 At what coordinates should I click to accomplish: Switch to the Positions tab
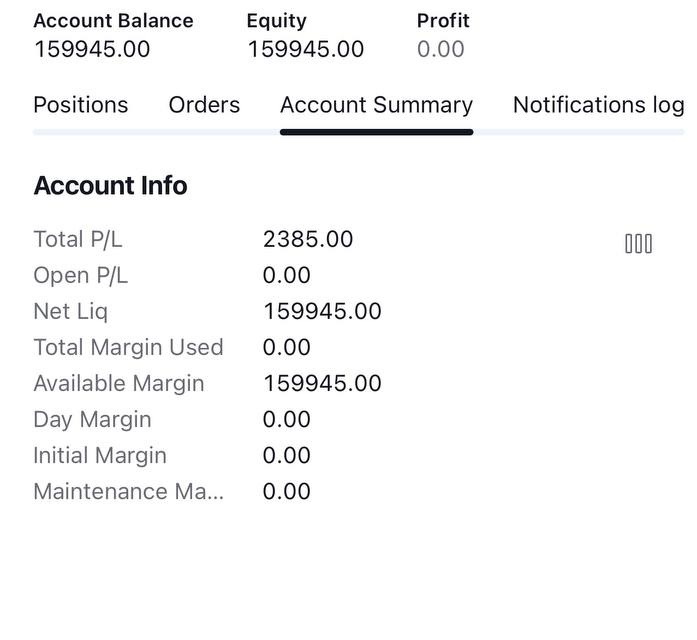pos(81,105)
